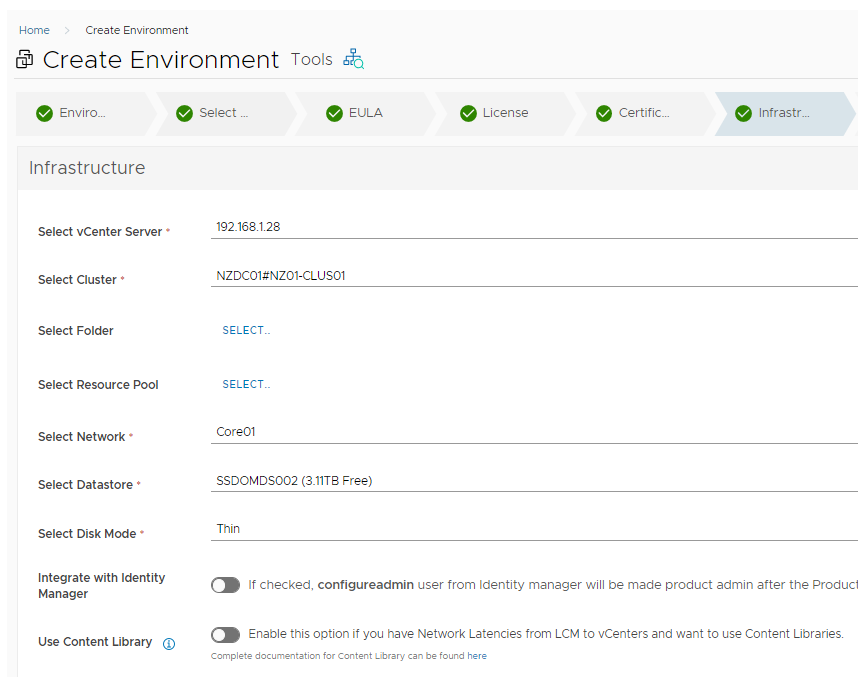Image resolution: width=858 pixels, height=677 pixels.
Task: Open the Content Library documentation 'here' link
Action: (x=477, y=656)
